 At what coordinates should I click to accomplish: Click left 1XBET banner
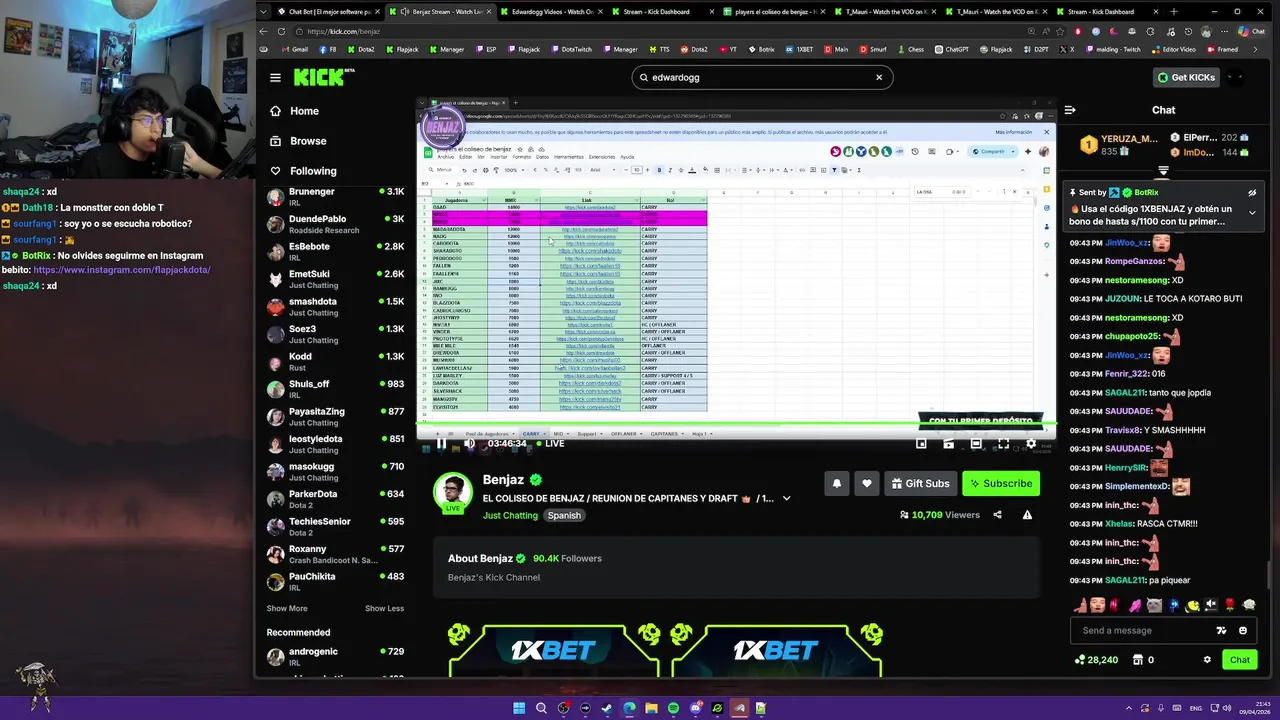[554, 650]
